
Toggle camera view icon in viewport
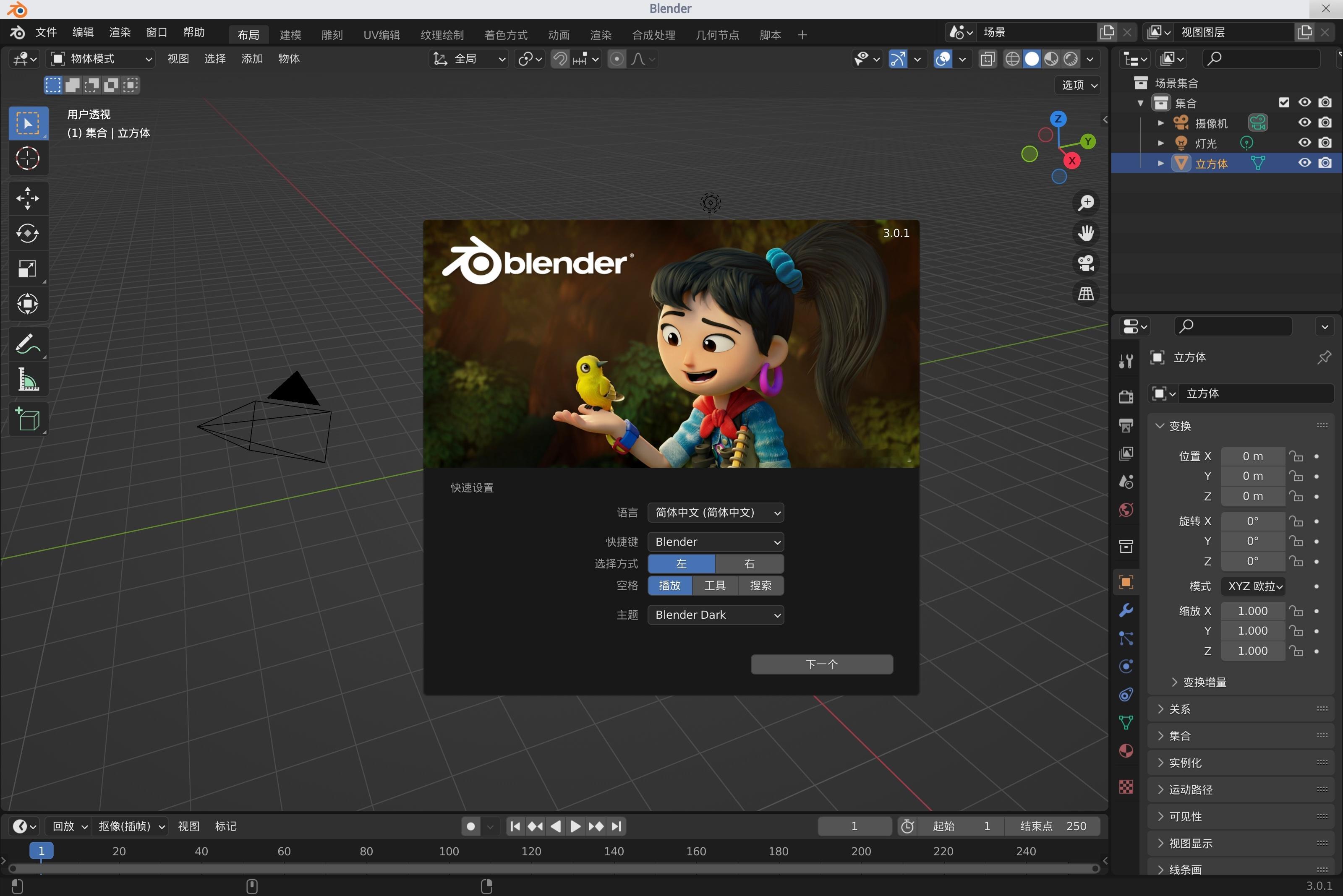click(x=1086, y=263)
